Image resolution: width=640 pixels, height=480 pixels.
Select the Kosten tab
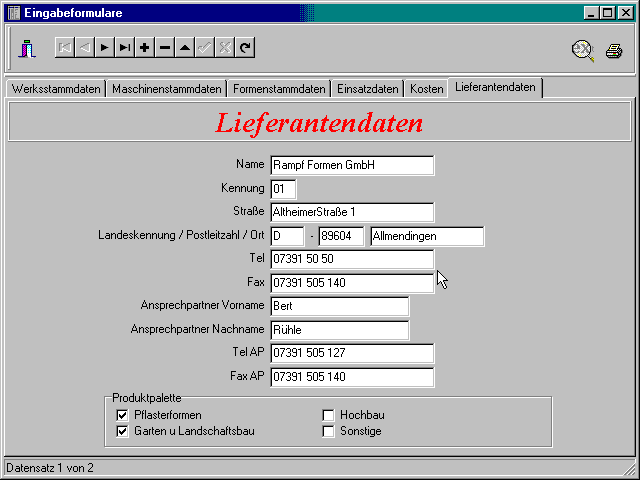point(426,89)
